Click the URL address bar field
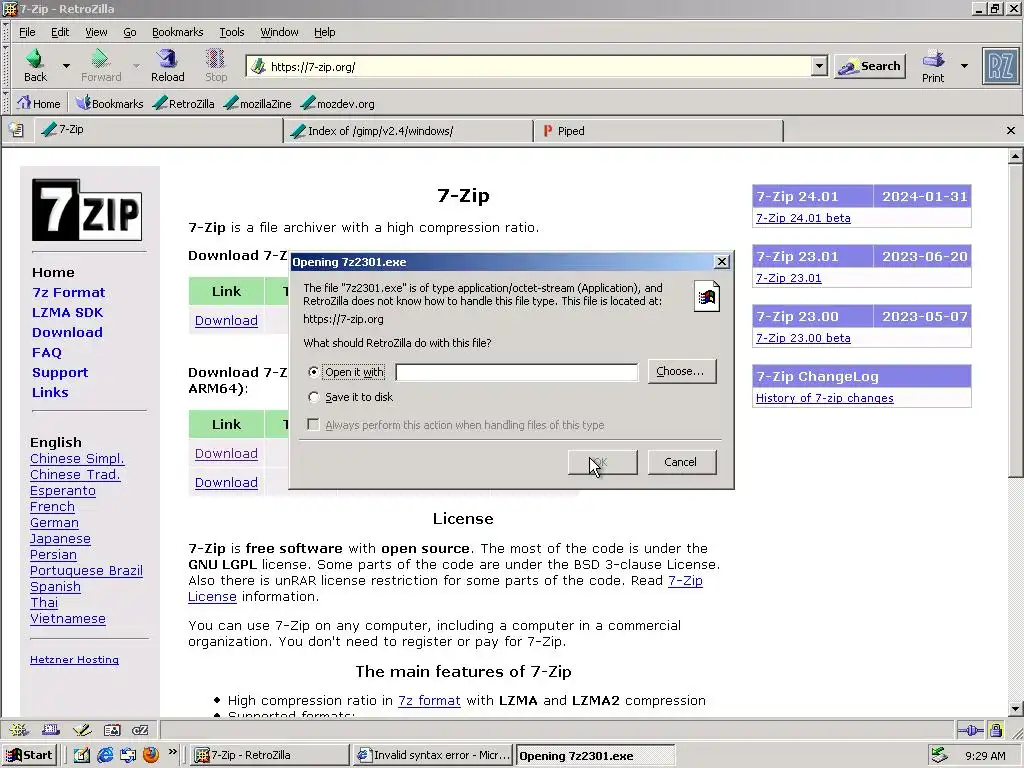 pyautogui.click(x=539, y=66)
